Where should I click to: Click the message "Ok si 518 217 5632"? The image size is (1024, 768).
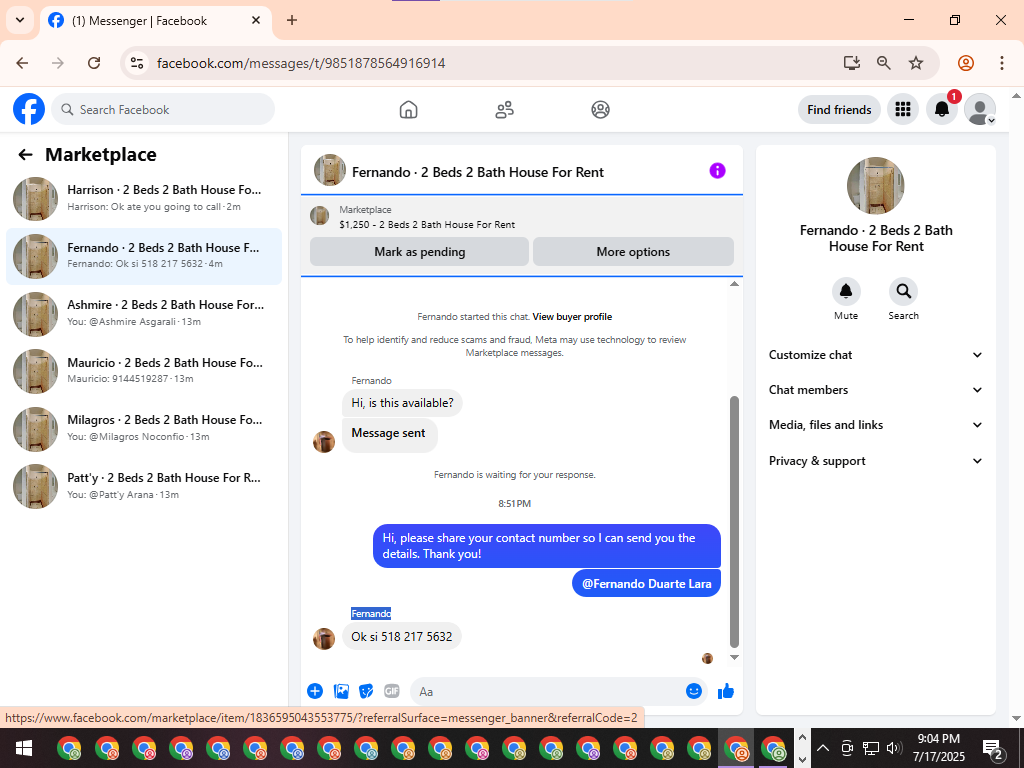pos(402,637)
